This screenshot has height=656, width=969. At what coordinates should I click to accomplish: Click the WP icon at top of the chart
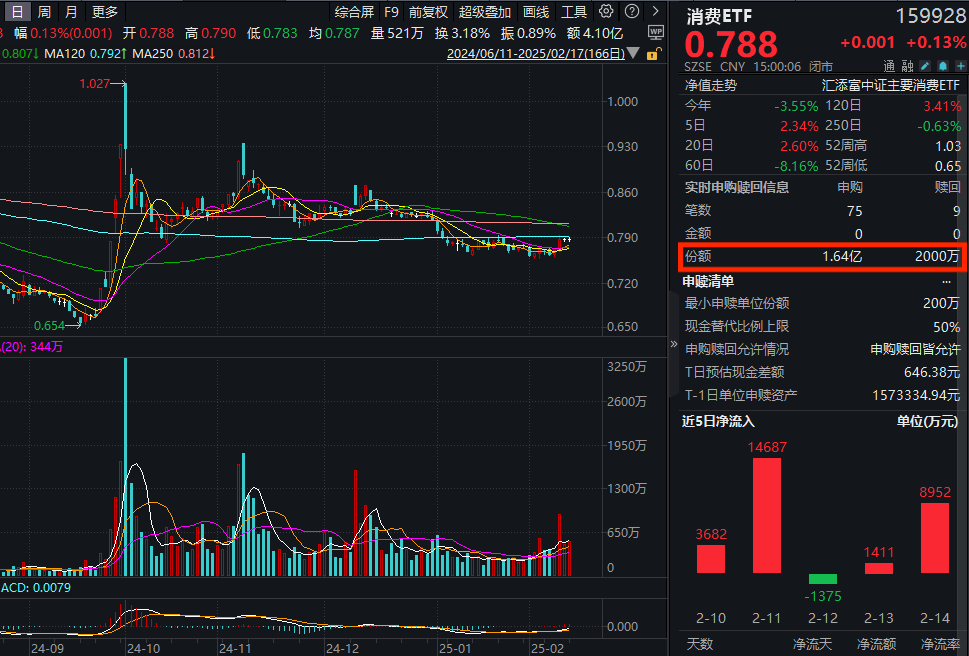pyautogui.click(x=658, y=33)
